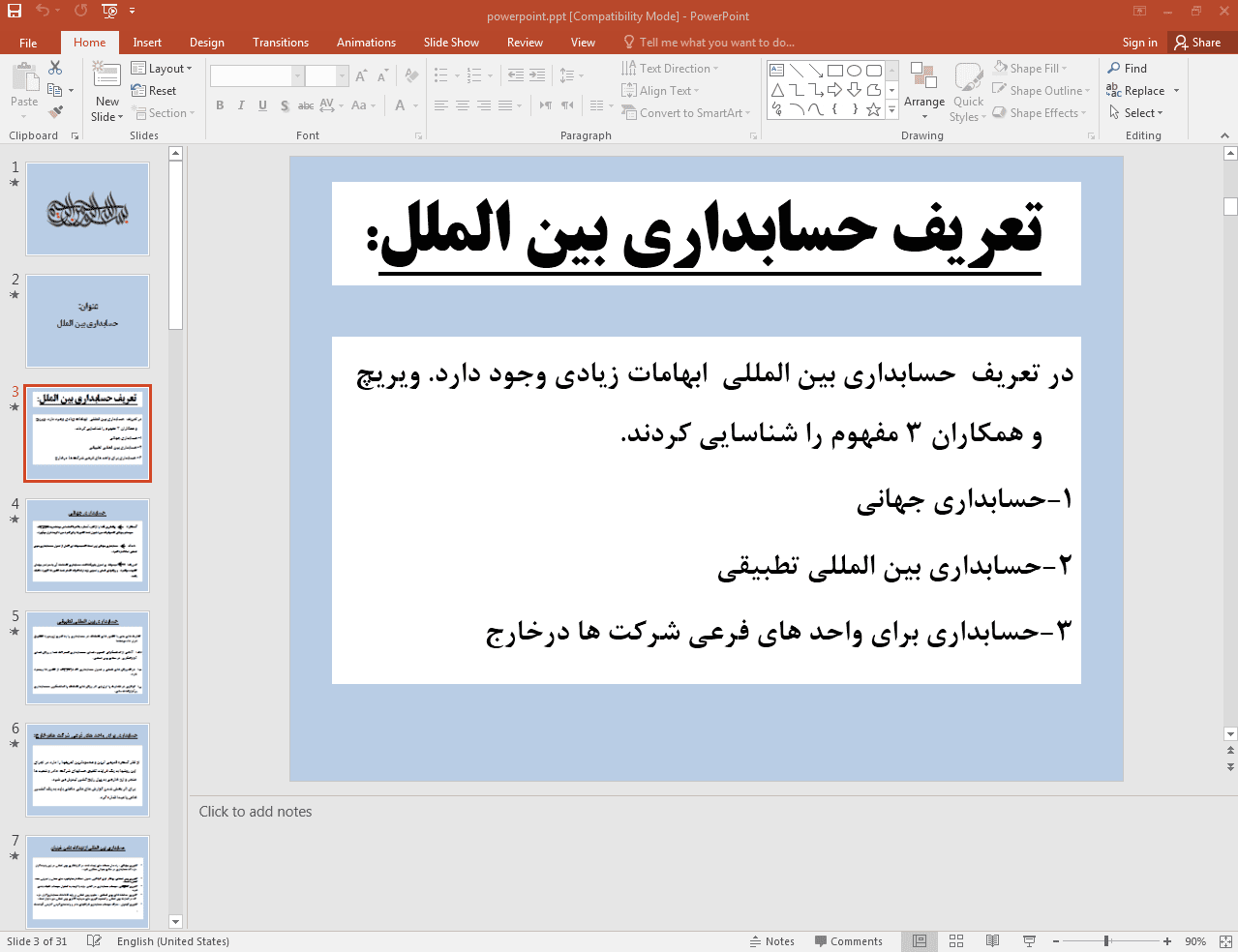Open the Layout dropdown

[162, 69]
